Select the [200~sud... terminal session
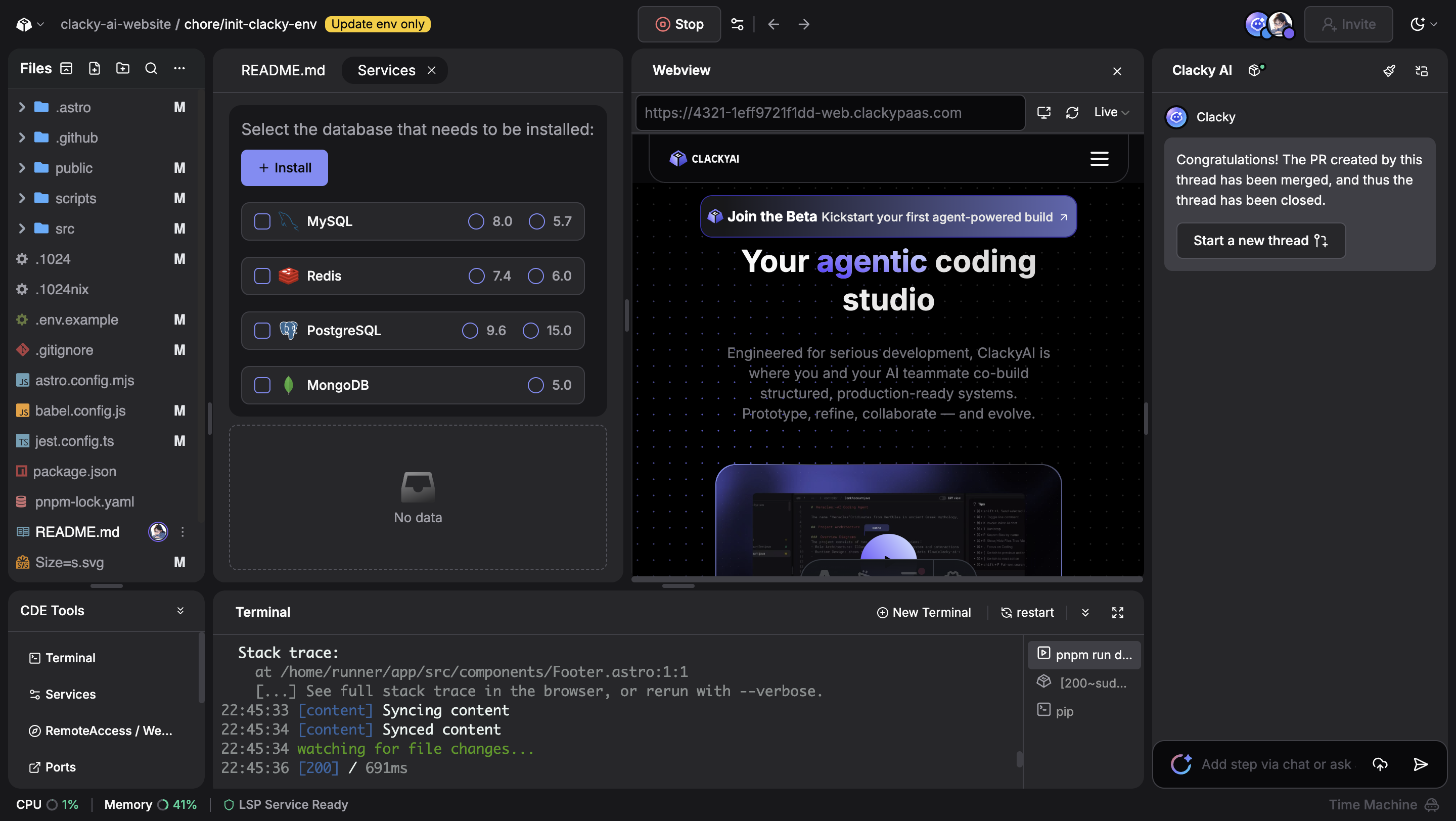This screenshot has height=821, width=1456. click(x=1084, y=682)
